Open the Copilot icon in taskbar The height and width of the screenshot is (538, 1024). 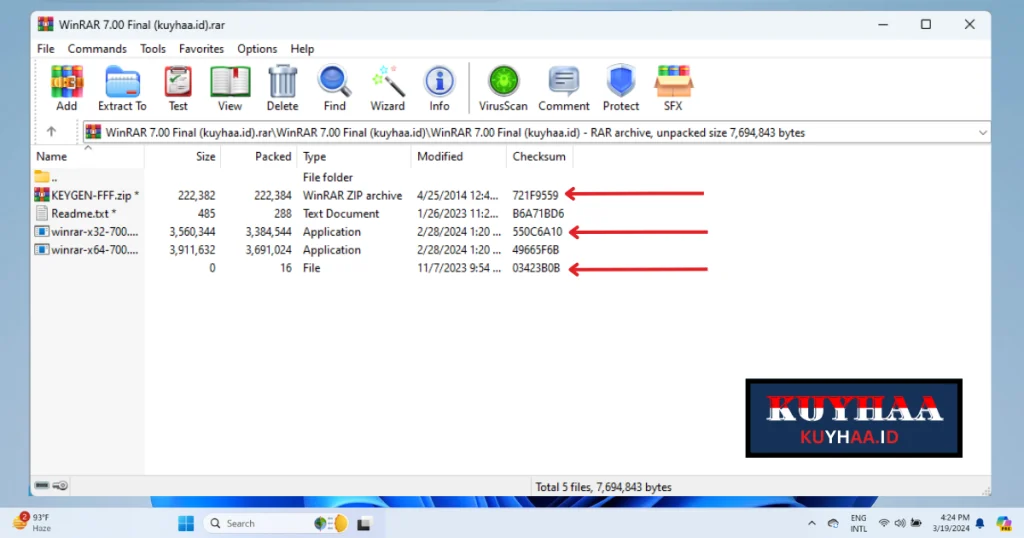1004,523
